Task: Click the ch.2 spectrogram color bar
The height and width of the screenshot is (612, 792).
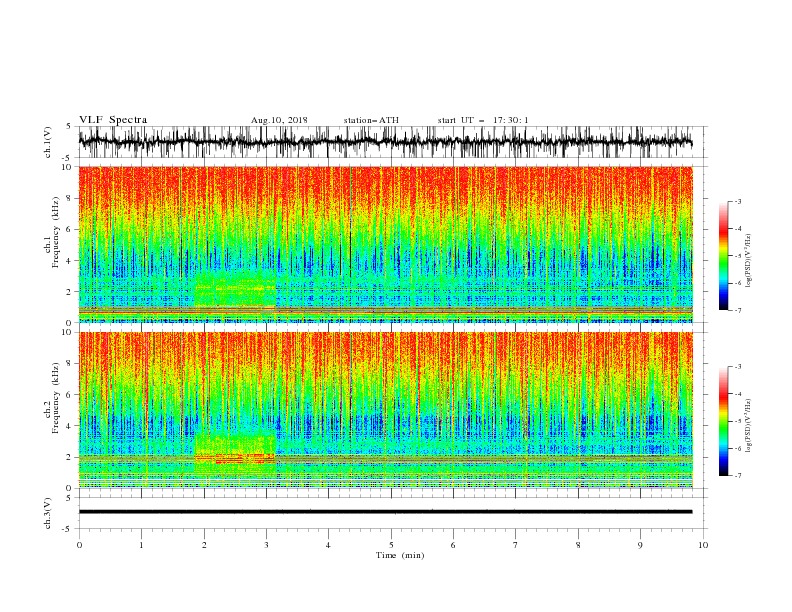Action: coord(723,421)
